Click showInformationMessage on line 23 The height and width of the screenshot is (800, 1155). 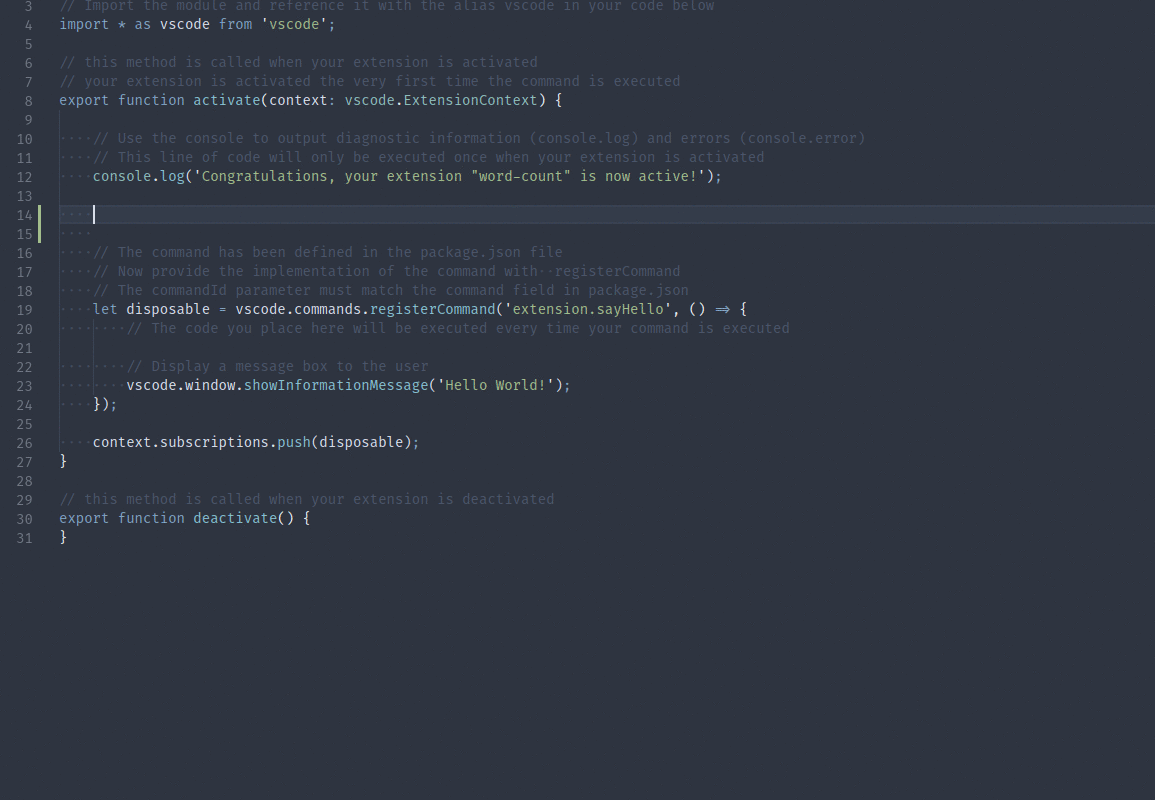tap(335, 385)
